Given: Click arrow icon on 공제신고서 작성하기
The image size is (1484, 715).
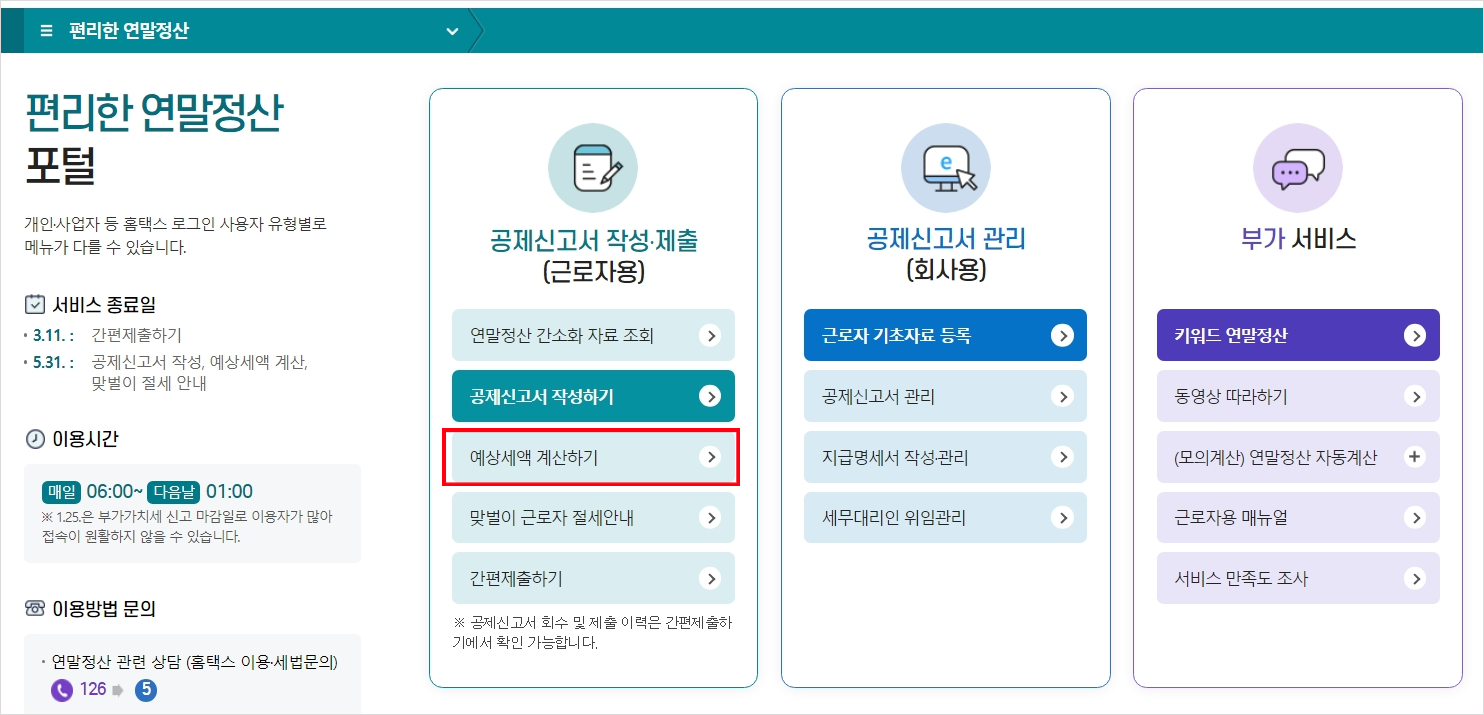Looking at the screenshot, I should 710,397.
